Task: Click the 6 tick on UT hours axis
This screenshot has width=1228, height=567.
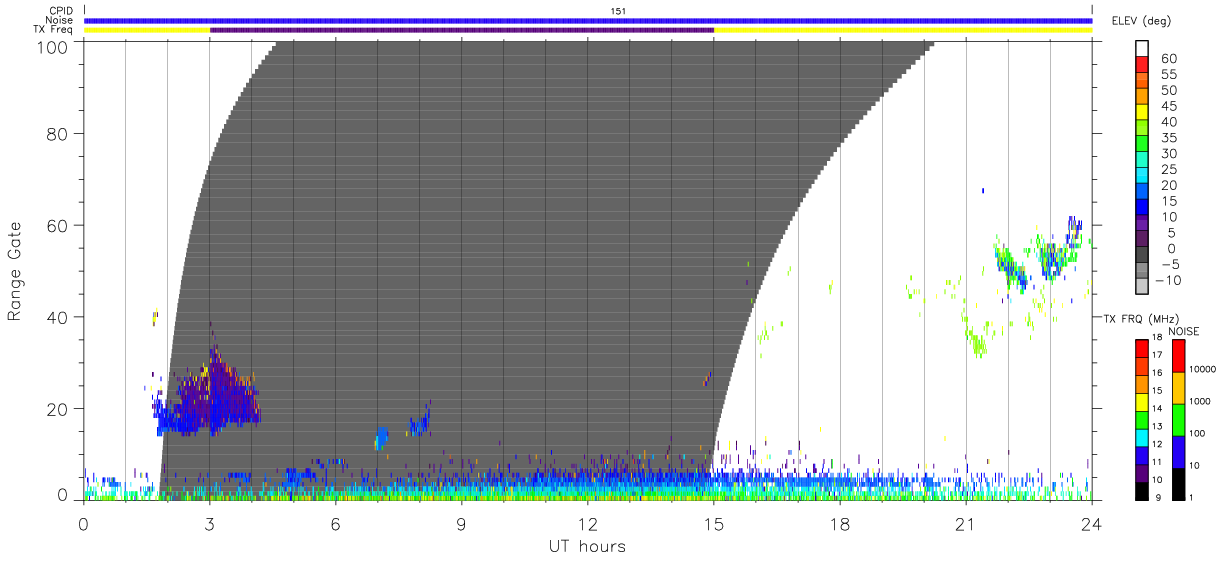Action: click(x=336, y=524)
